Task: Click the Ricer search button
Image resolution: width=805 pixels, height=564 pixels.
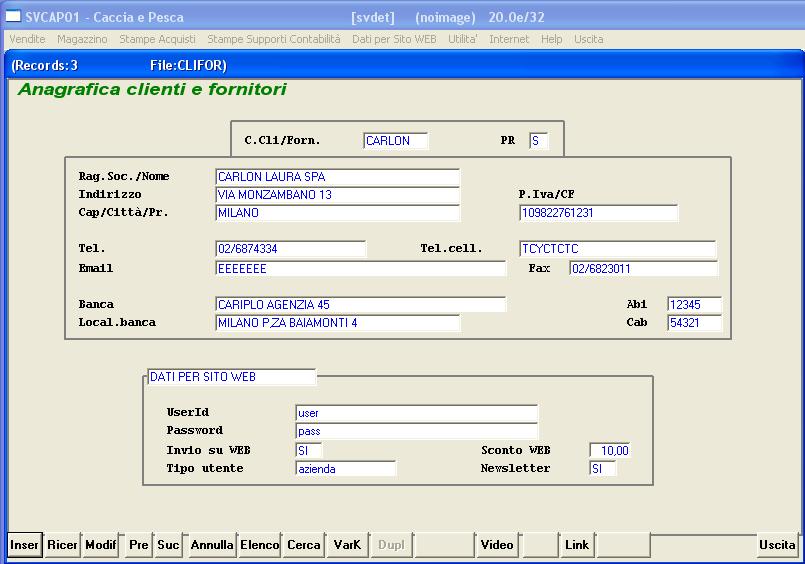Action: [62, 545]
